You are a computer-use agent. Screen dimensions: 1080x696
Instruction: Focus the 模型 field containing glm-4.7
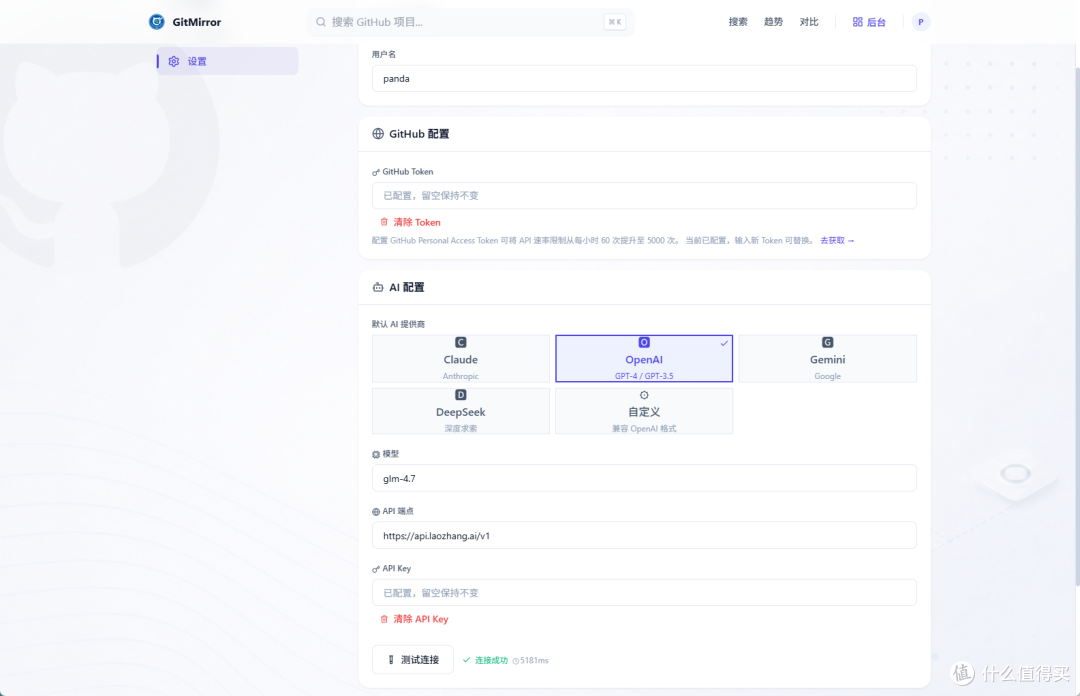(x=644, y=478)
